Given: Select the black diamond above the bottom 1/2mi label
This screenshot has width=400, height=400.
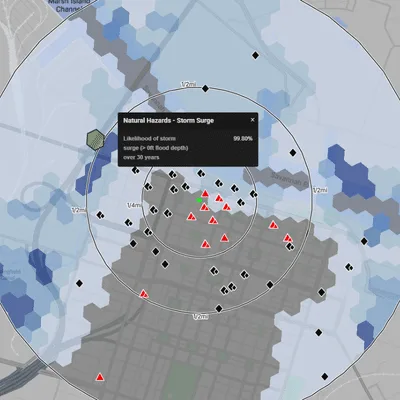Looking at the screenshot, I should [219, 309].
